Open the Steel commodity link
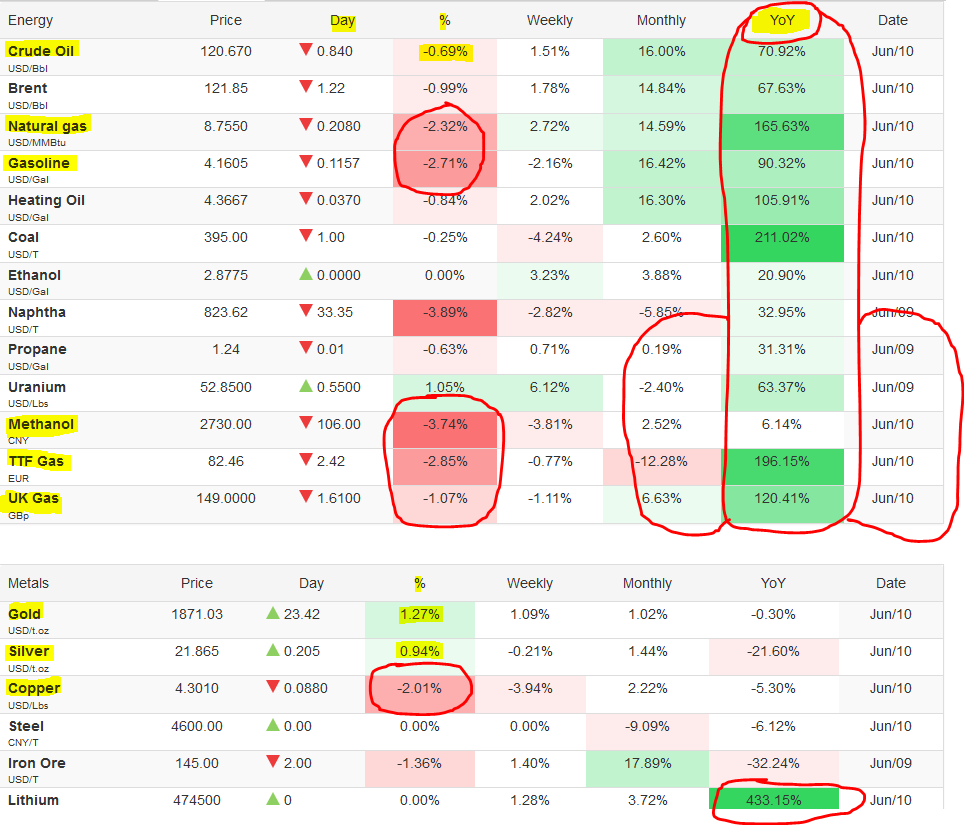The image size is (964, 825). (26, 726)
